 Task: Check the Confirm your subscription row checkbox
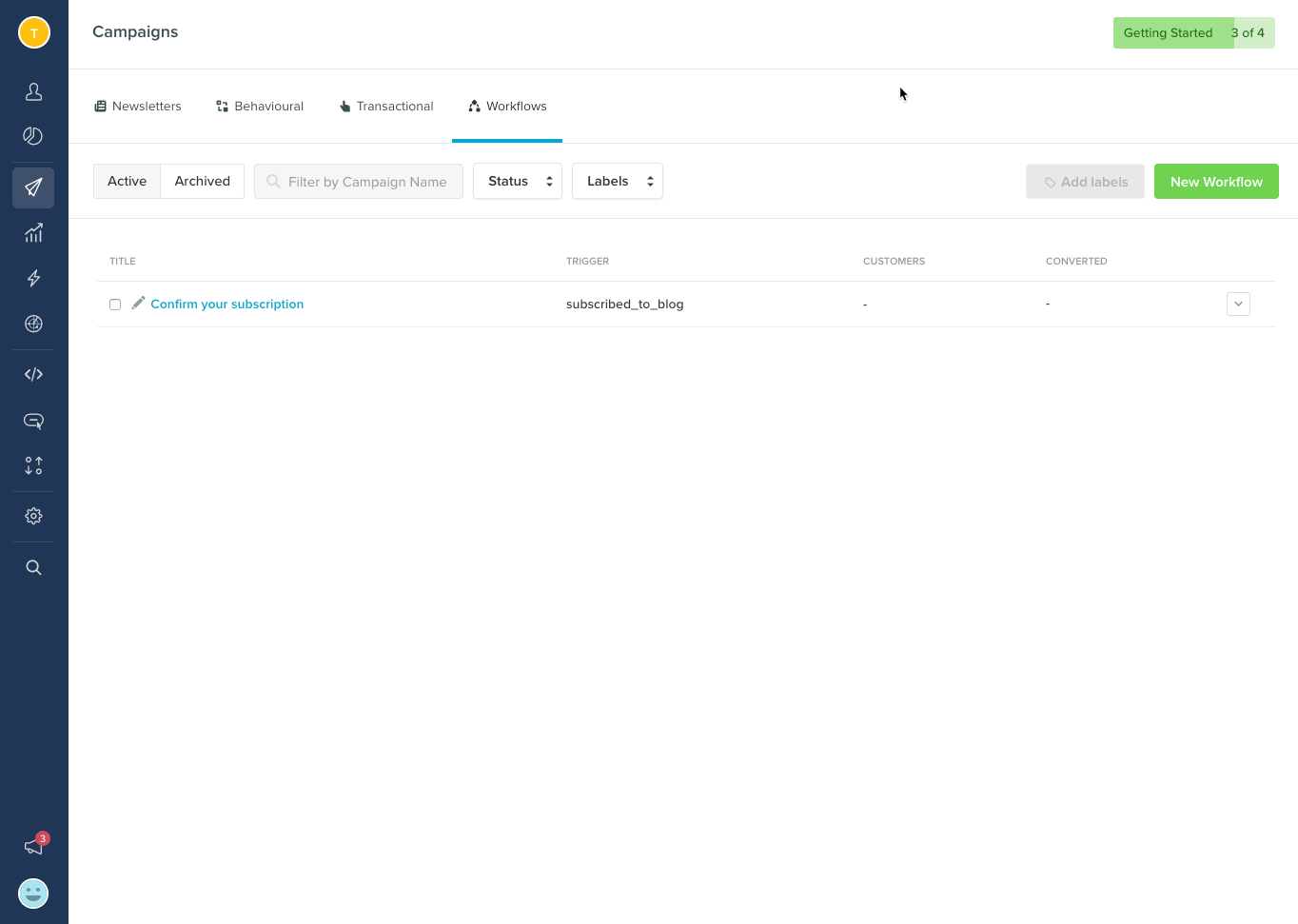(x=115, y=304)
